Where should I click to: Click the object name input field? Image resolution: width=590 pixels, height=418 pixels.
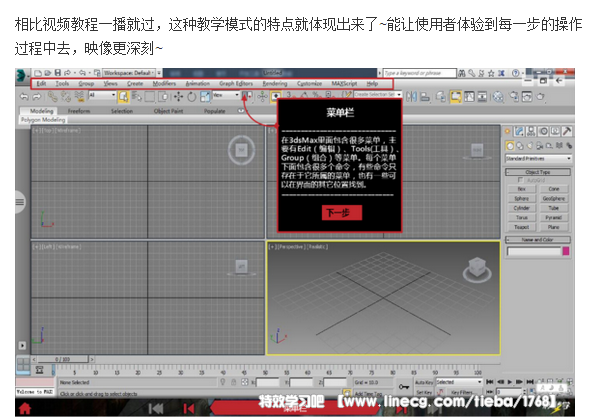point(534,251)
